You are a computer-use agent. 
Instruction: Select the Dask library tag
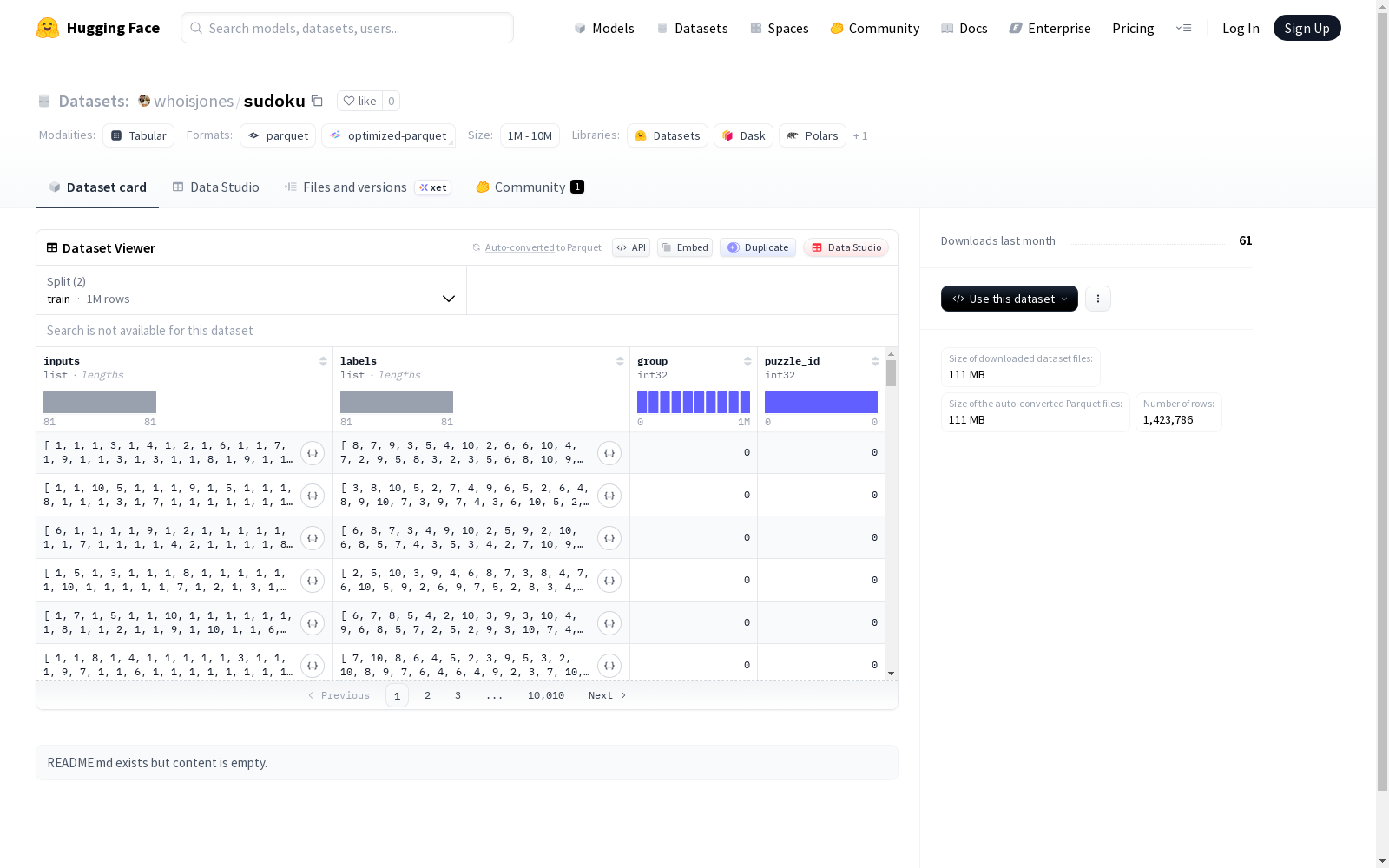[744, 135]
